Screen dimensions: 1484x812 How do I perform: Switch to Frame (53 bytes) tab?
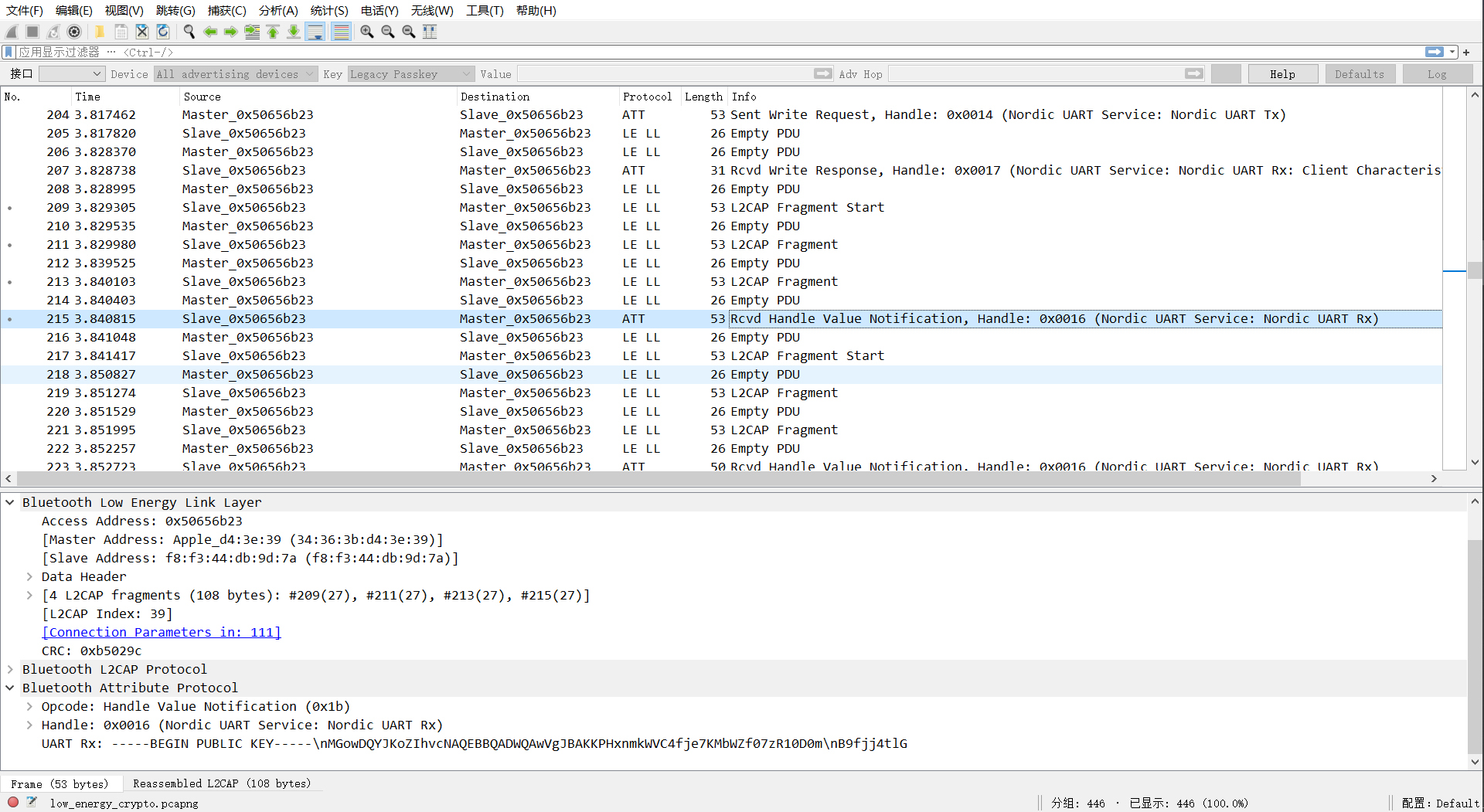(60, 783)
